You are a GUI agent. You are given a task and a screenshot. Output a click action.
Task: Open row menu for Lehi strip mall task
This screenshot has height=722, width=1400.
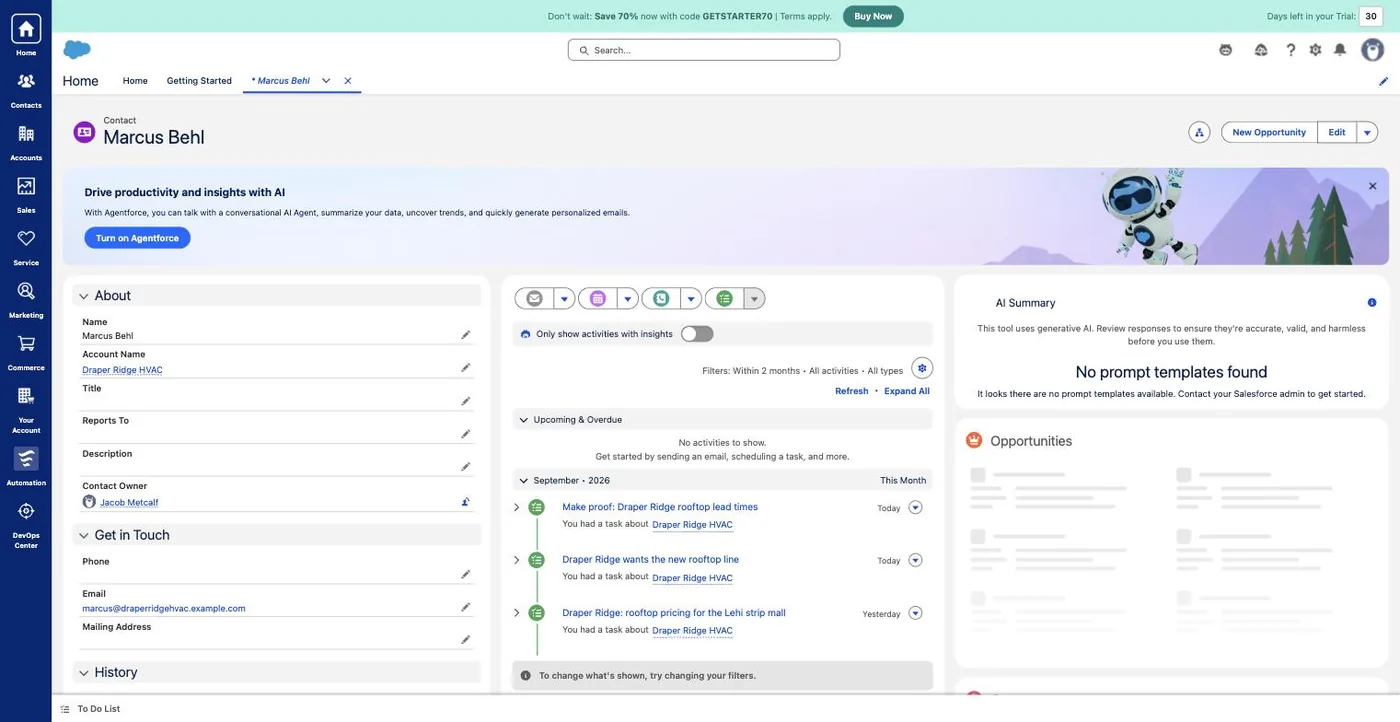915,613
